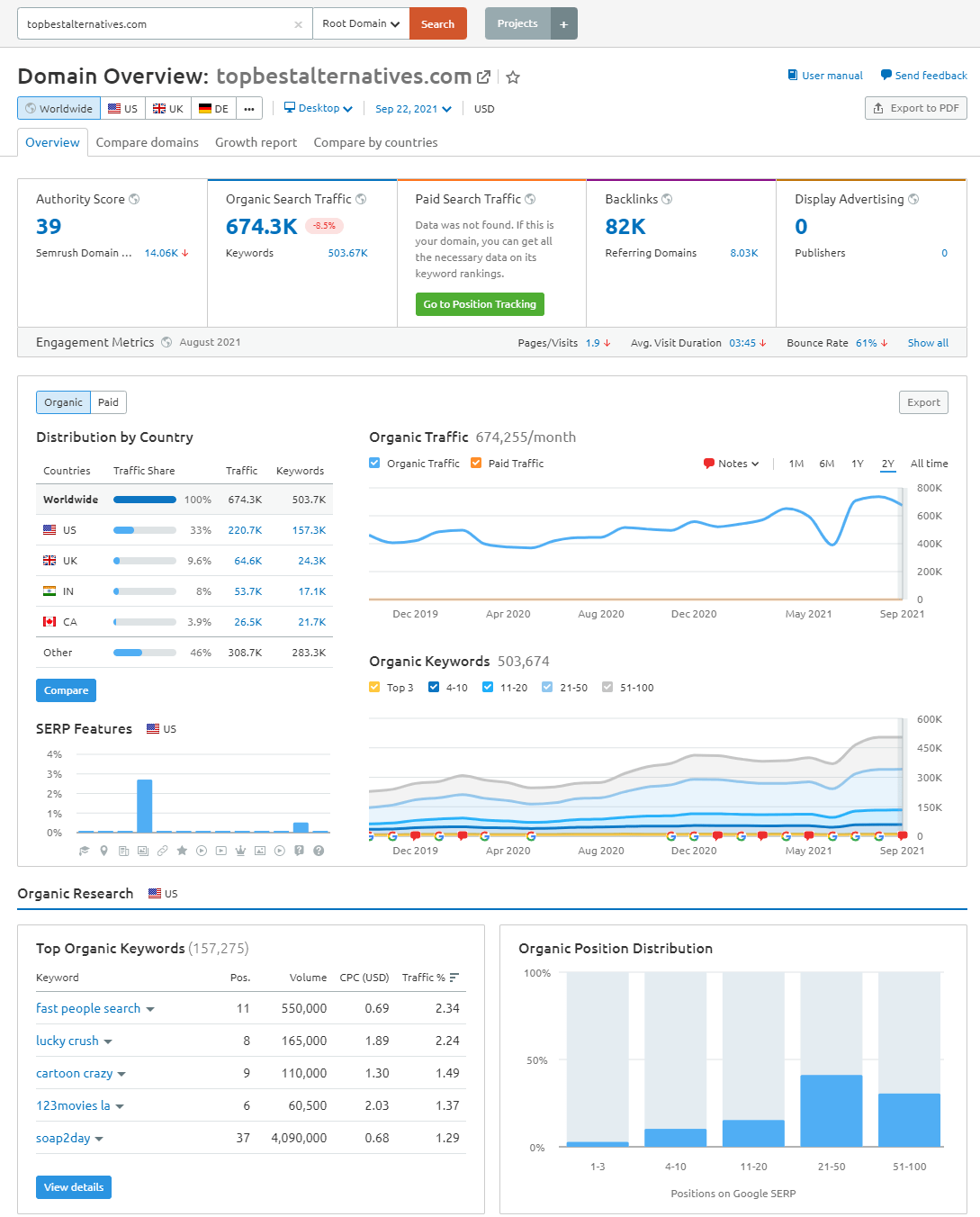
Task: Select the Organic distribution tab
Action: click(x=63, y=402)
